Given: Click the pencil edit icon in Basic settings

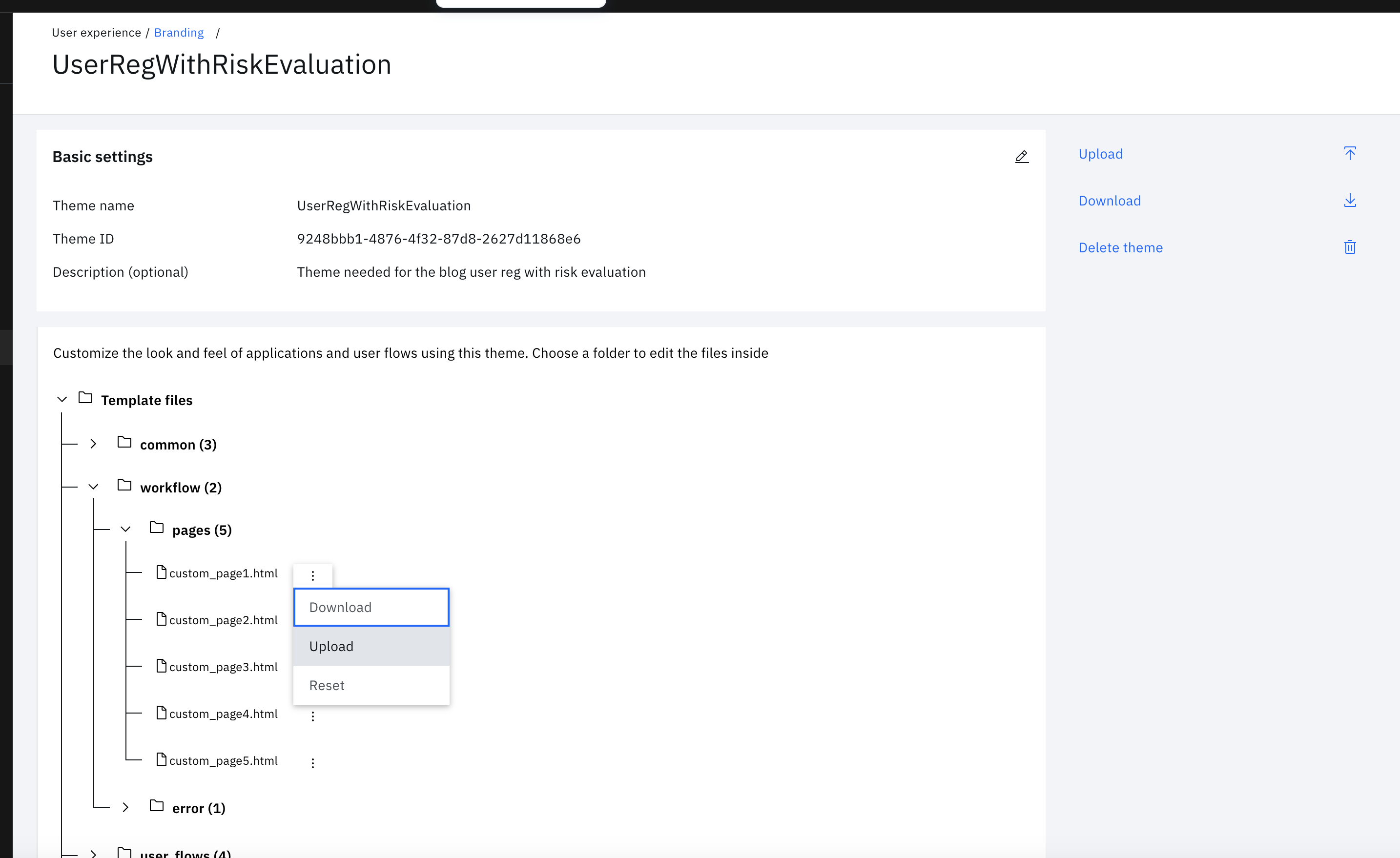Looking at the screenshot, I should 1022,157.
